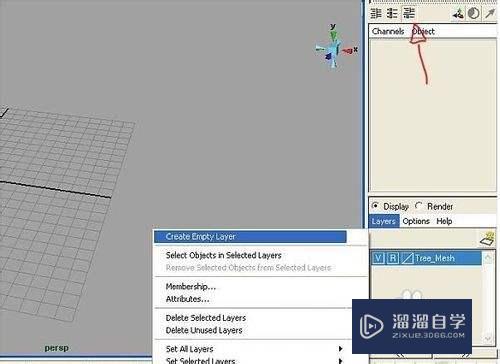Viewport: 500px width, 364px height.
Task: Open the Layers menu tab
Action: tap(384, 221)
